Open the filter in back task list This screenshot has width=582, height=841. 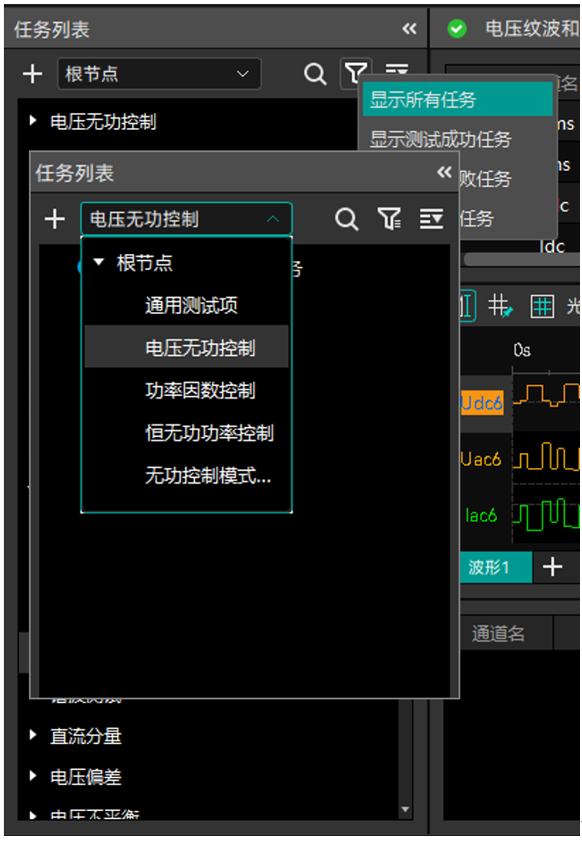pyautogui.click(x=356, y=73)
